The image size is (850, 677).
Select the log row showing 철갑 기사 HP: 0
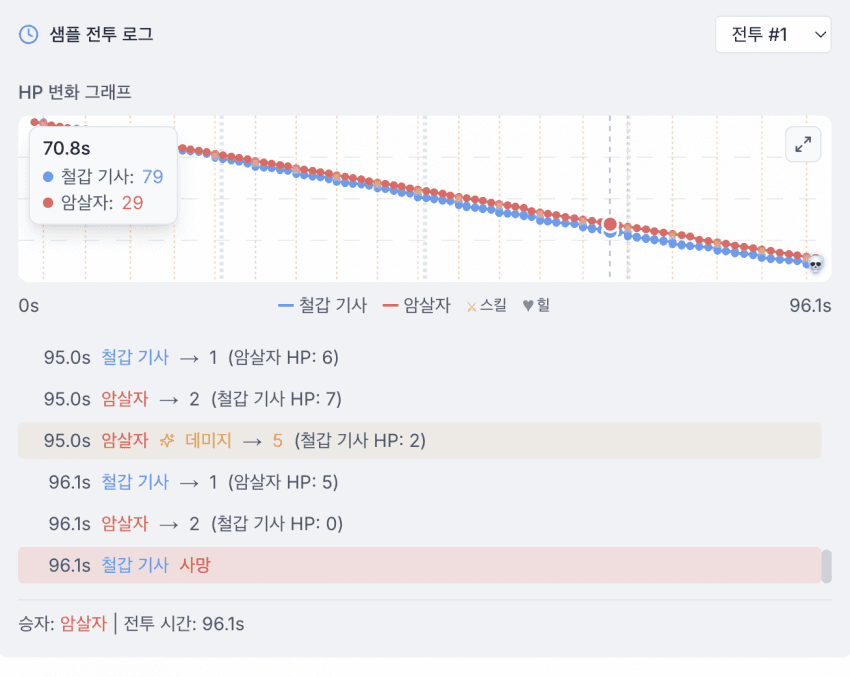[420, 523]
